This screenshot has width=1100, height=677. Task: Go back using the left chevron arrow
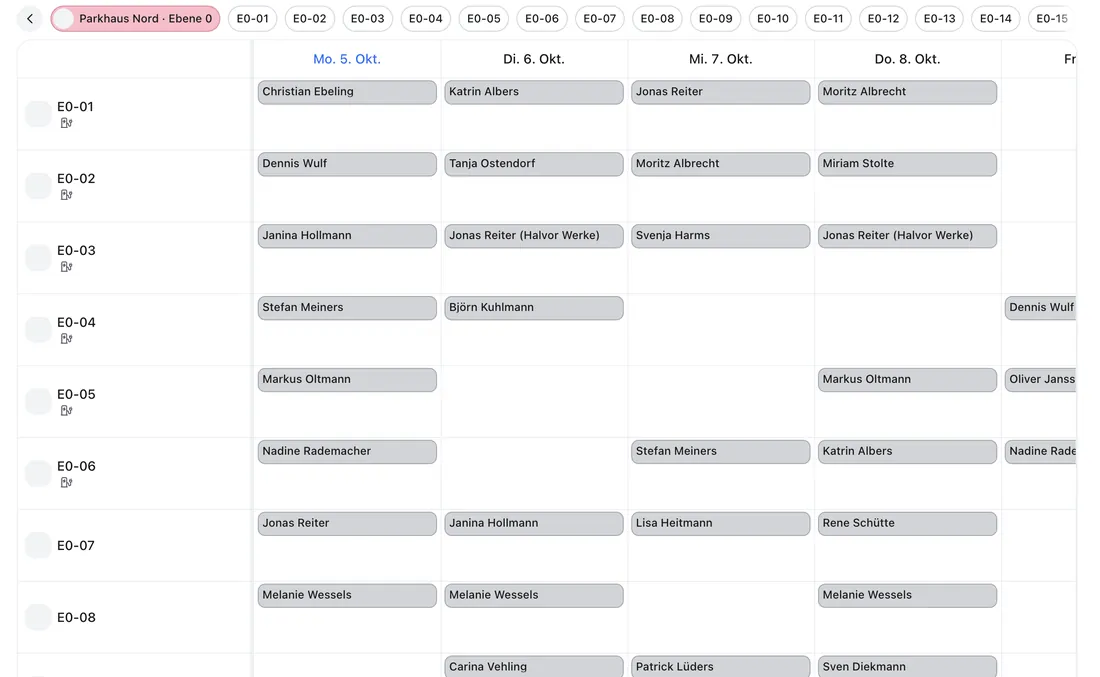pyautogui.click(x=29, y=19)
